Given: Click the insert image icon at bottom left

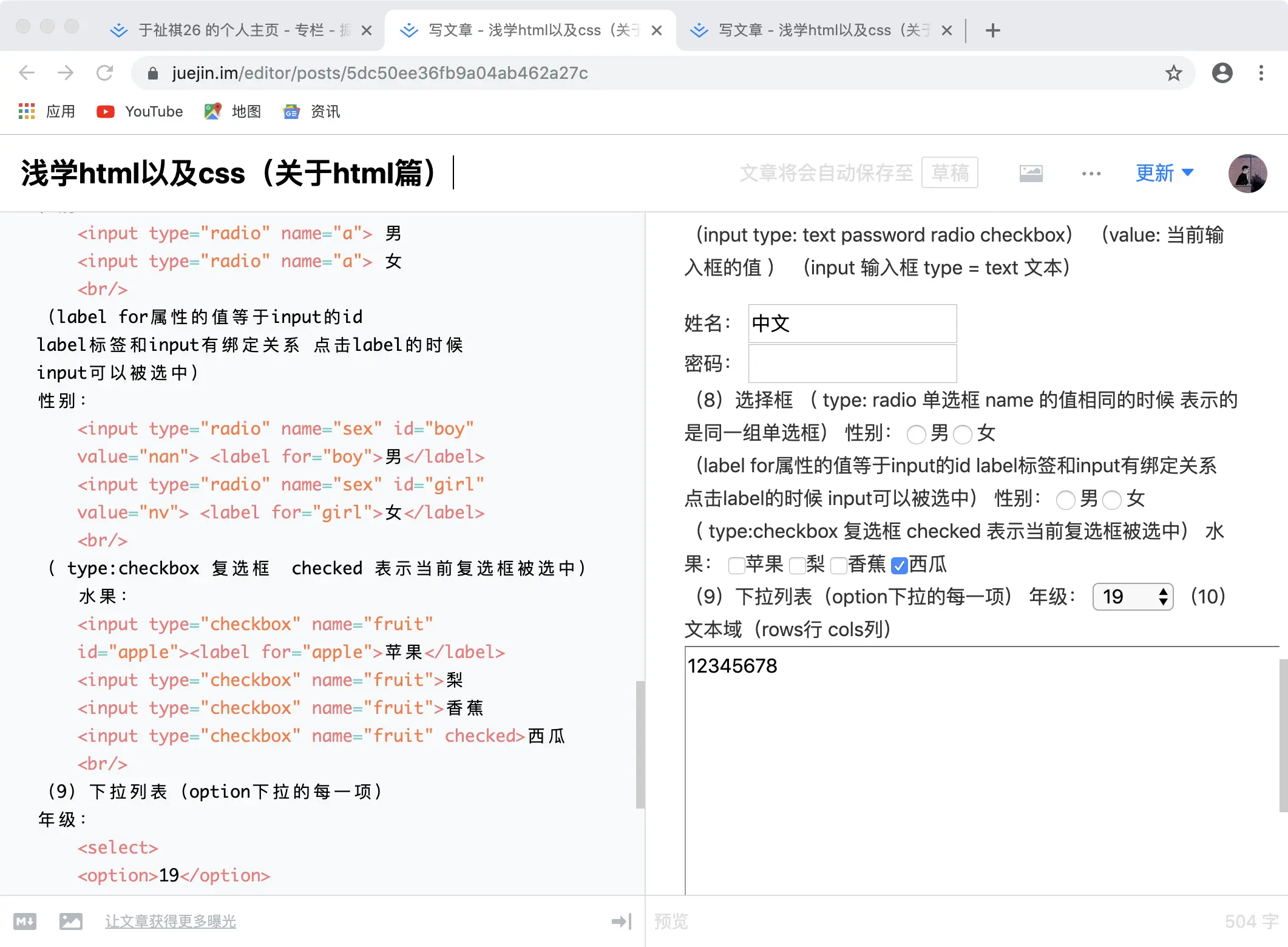Looking at the screenshot, I should (70, 922).
